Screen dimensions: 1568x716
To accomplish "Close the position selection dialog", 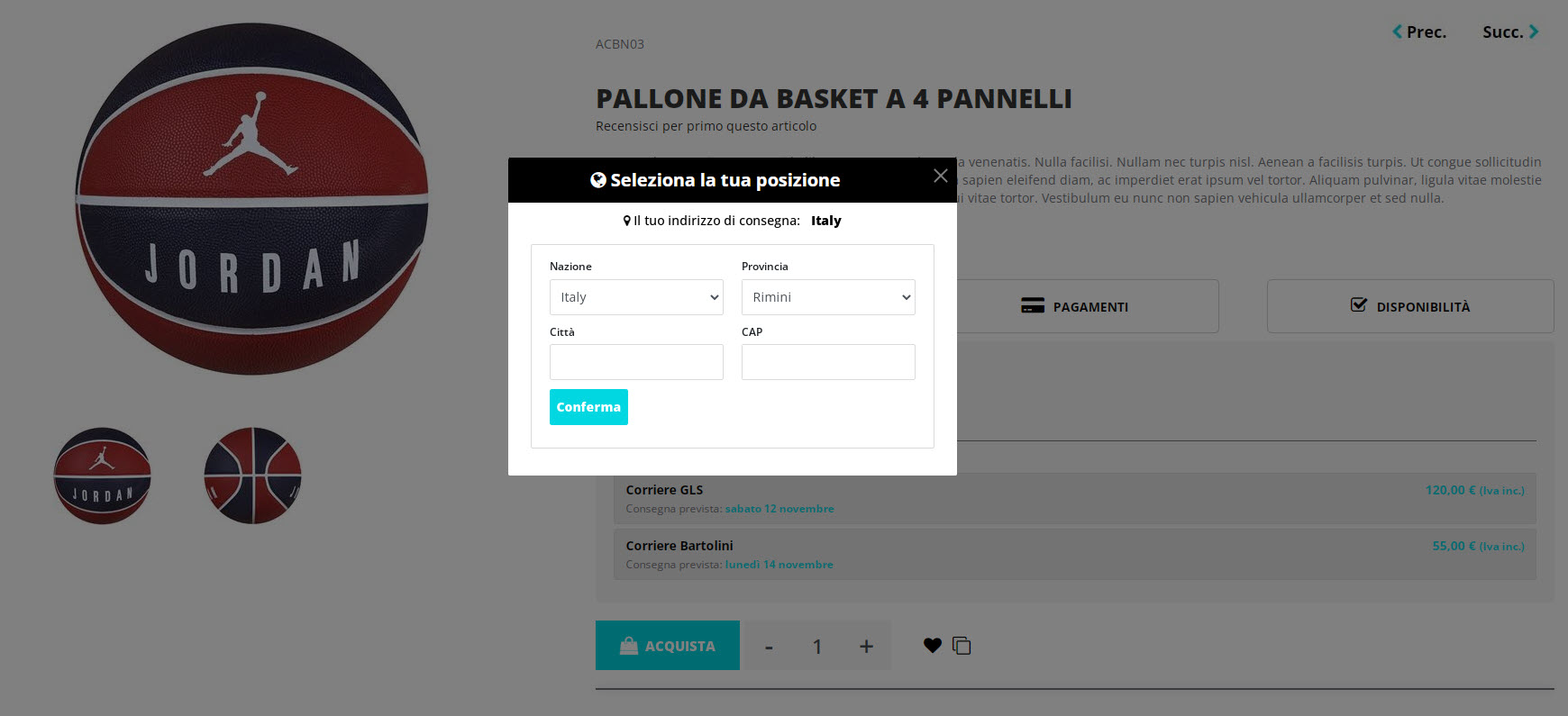I will tap(940, 176).
